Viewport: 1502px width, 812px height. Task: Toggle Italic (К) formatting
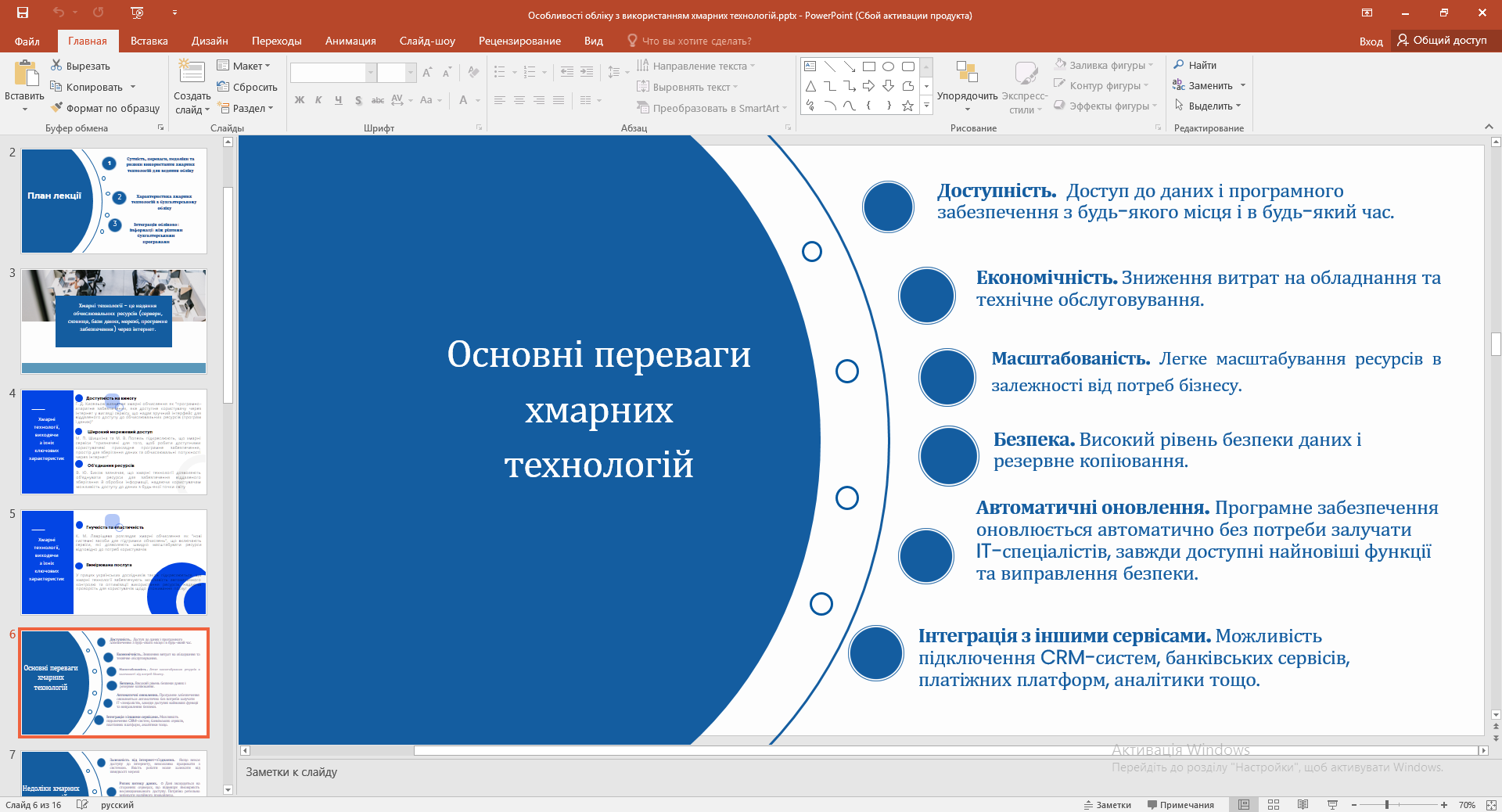point(318,100)
